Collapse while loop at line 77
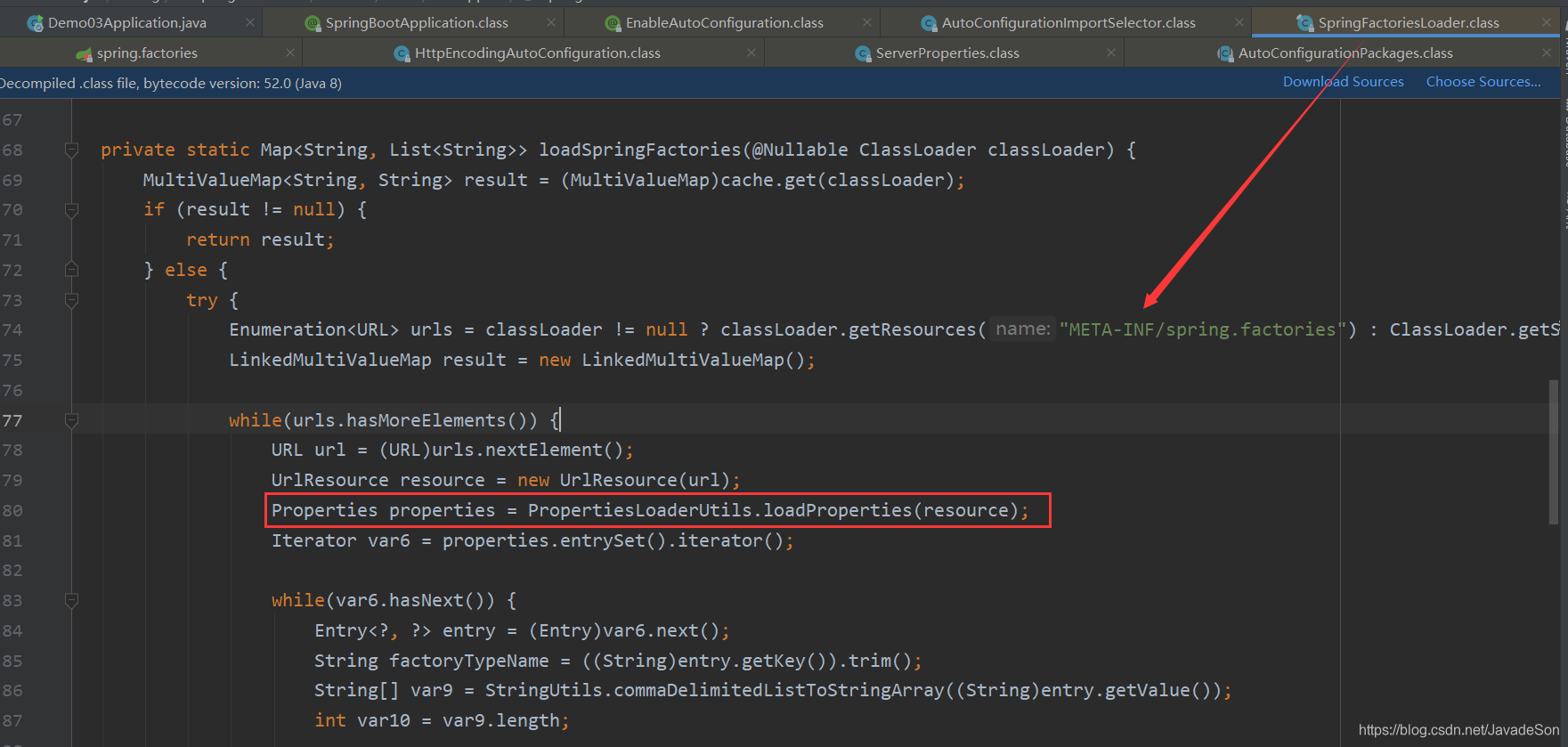Screen dimensions: 1568x747 pos(72,420)
